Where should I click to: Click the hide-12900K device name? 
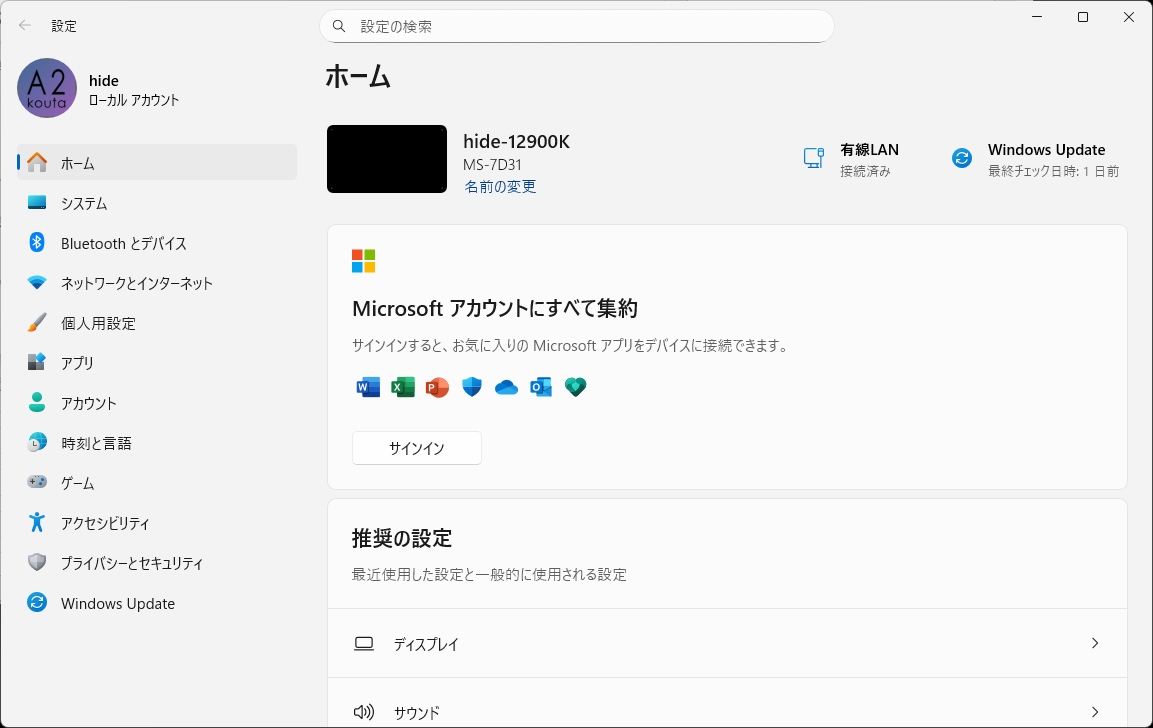[x=516, y=141]
